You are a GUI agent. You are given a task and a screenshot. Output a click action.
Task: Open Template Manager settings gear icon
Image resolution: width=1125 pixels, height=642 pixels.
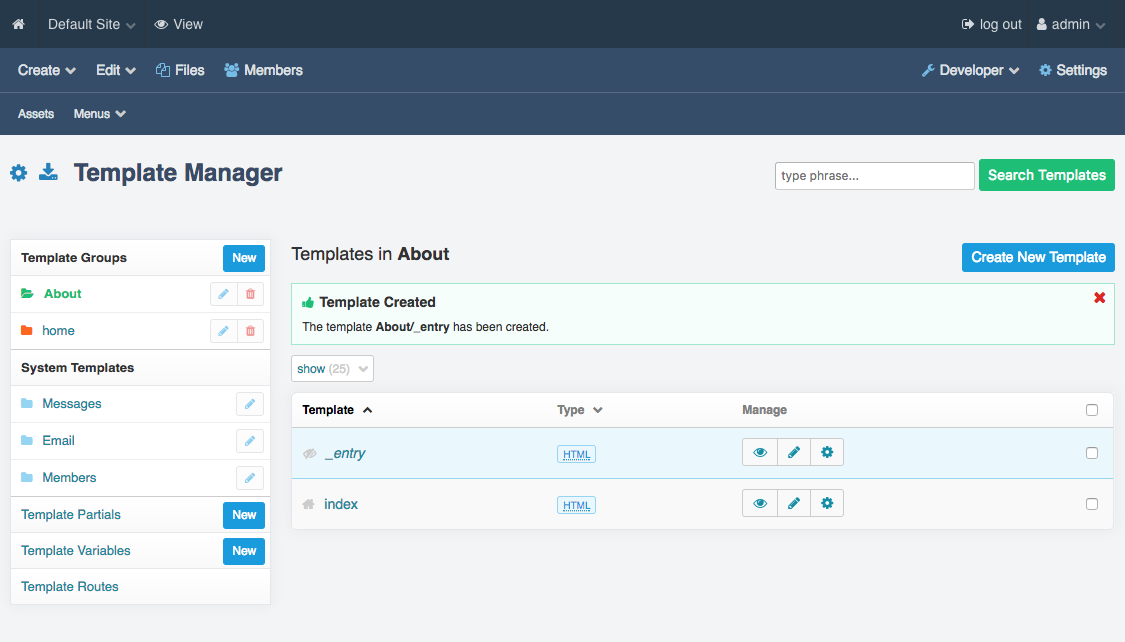(19, 173)
